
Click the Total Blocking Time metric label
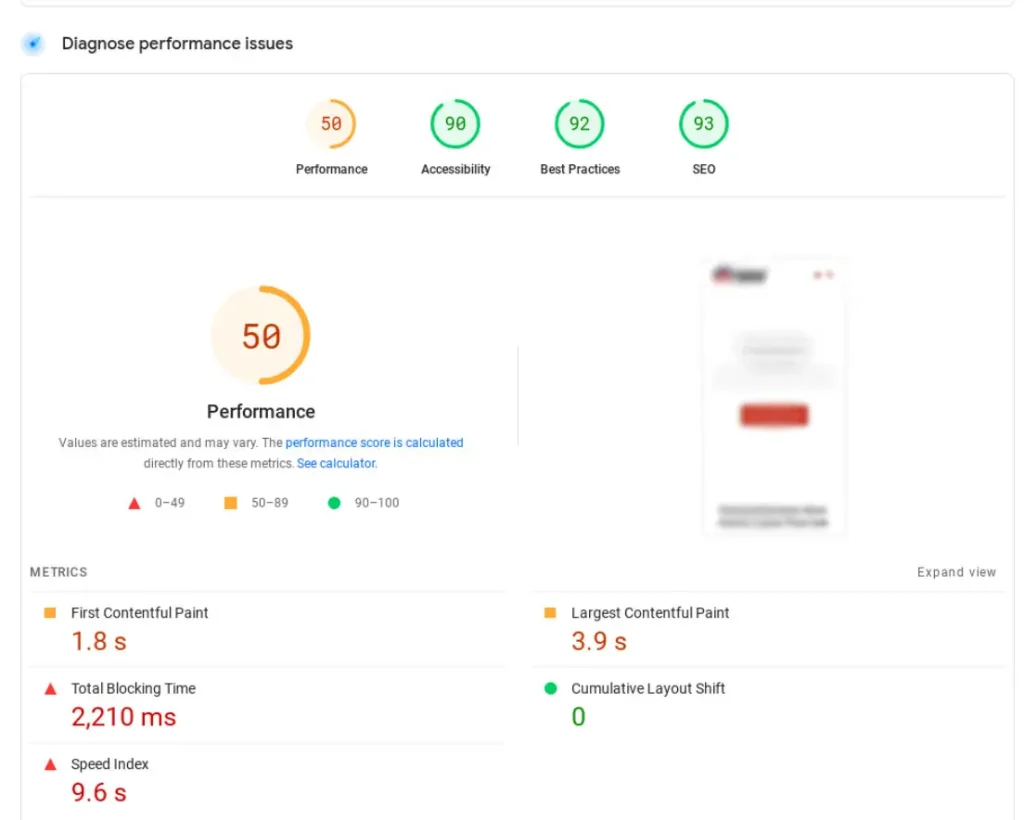coord(133,689)
